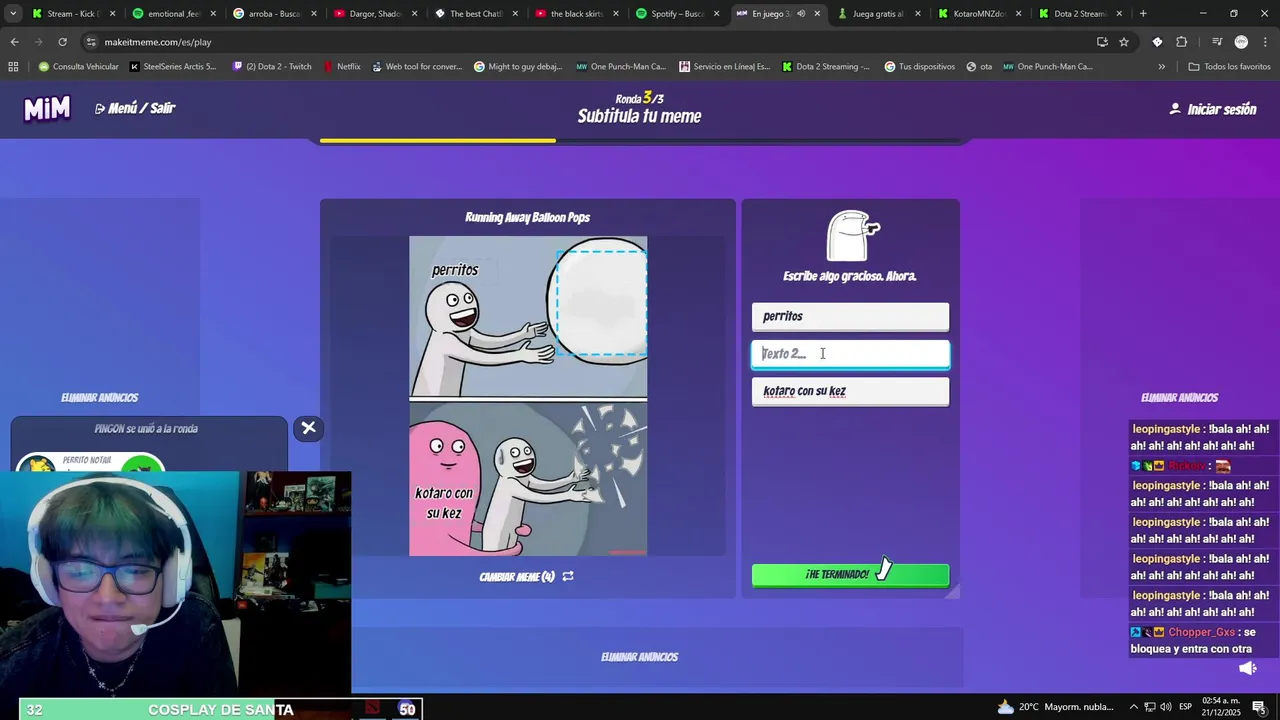Click the MiM logo
This screenshot has width=1280, height=720.
(x=47, y=109)
